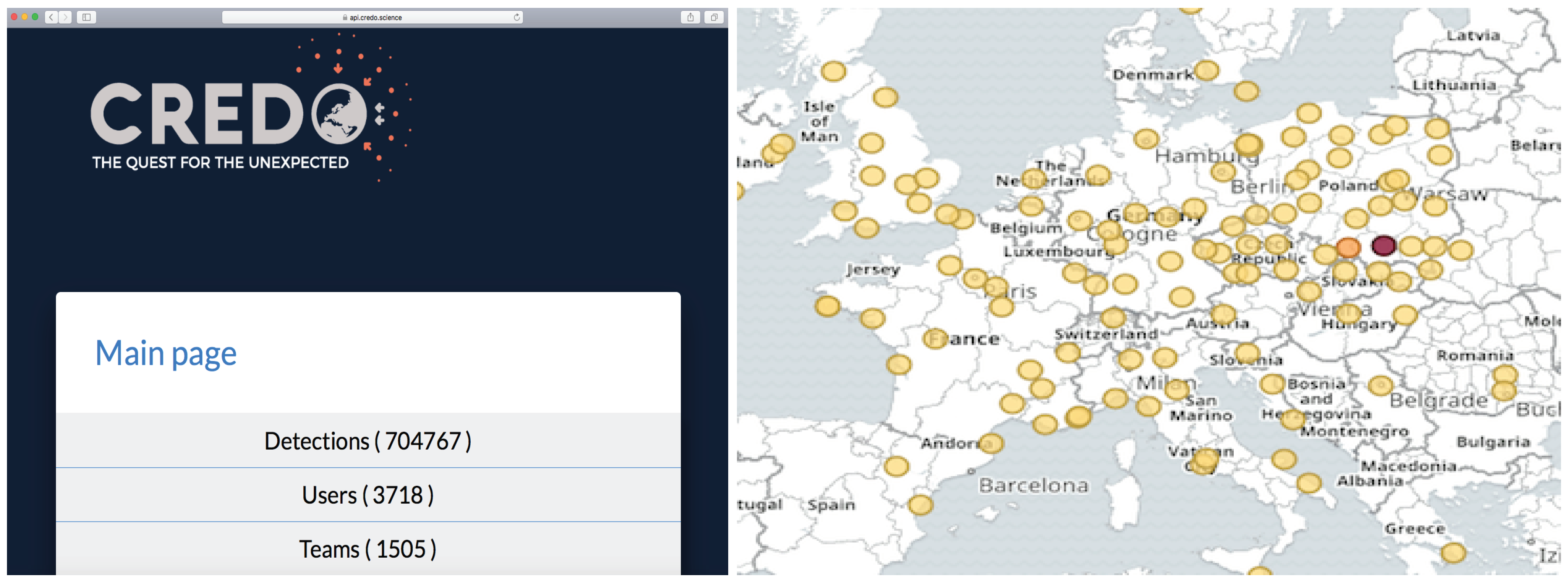Click the yellow macOS minimize window button
This screenshot has height=583, width=1568.
[25, 17]
